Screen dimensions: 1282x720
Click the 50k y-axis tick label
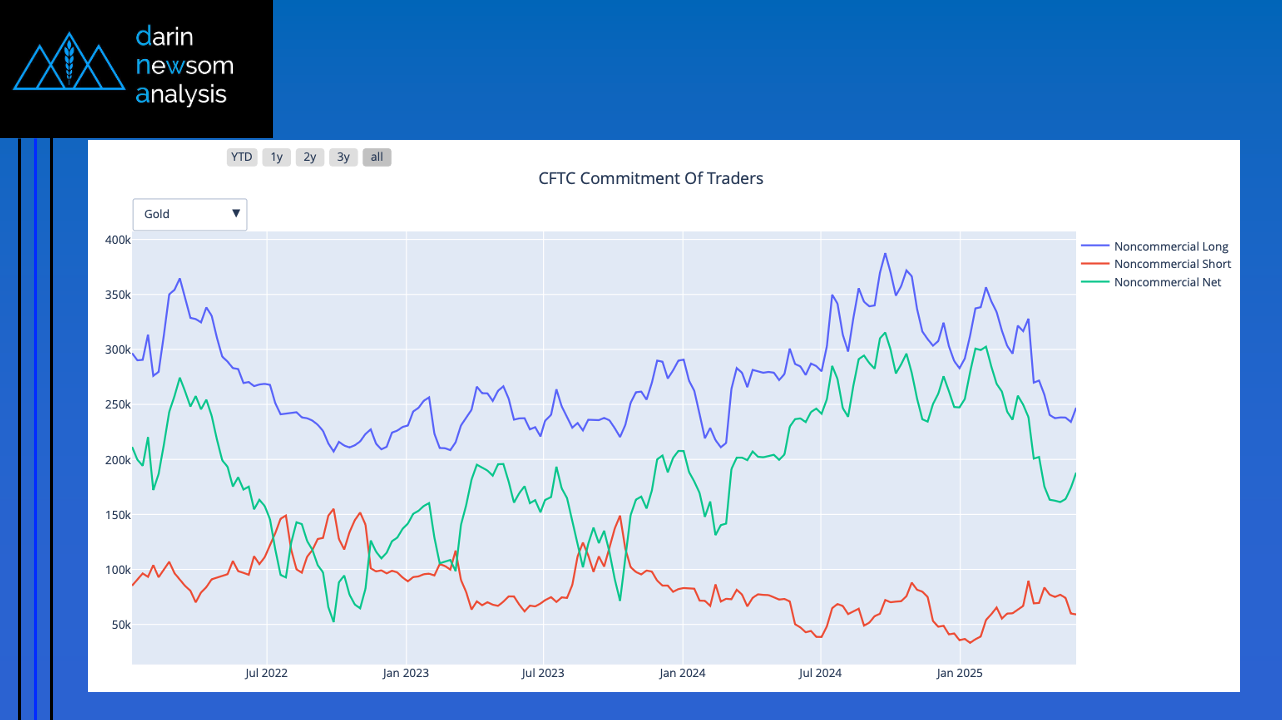120,625
